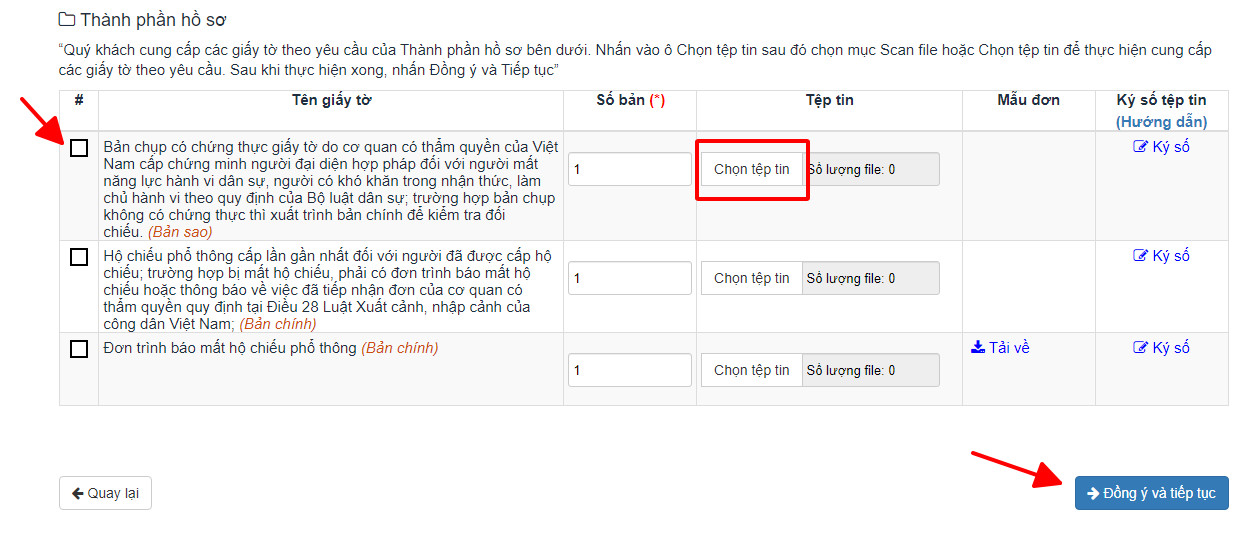Open Ký số for Đơn trình báo row

[x=1161, y=348]
